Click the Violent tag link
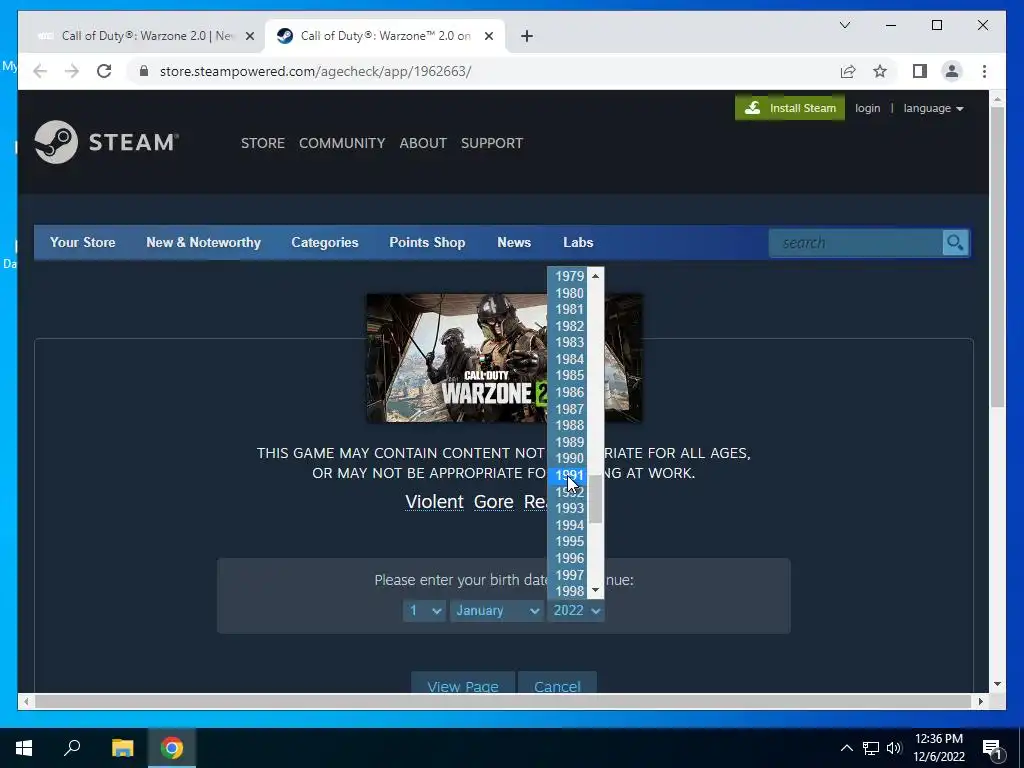 [434, 502]
